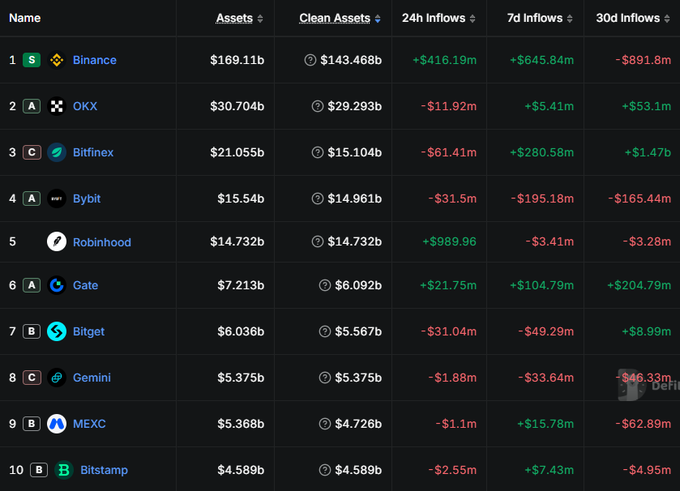Open the Binance exchange link

click(x=95, y=60)
